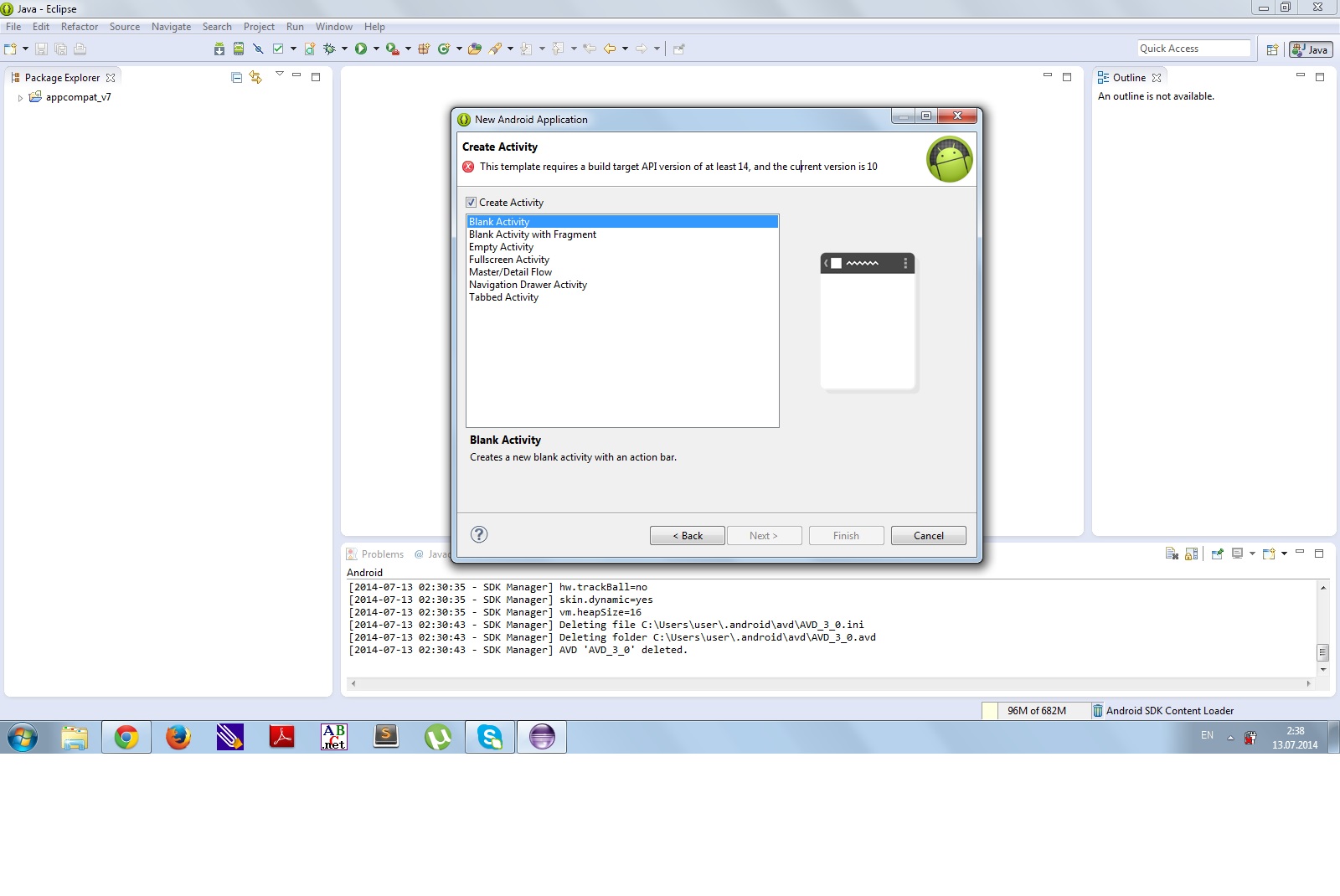Uncheck the Create Activity checkbox

coord(471,203)
